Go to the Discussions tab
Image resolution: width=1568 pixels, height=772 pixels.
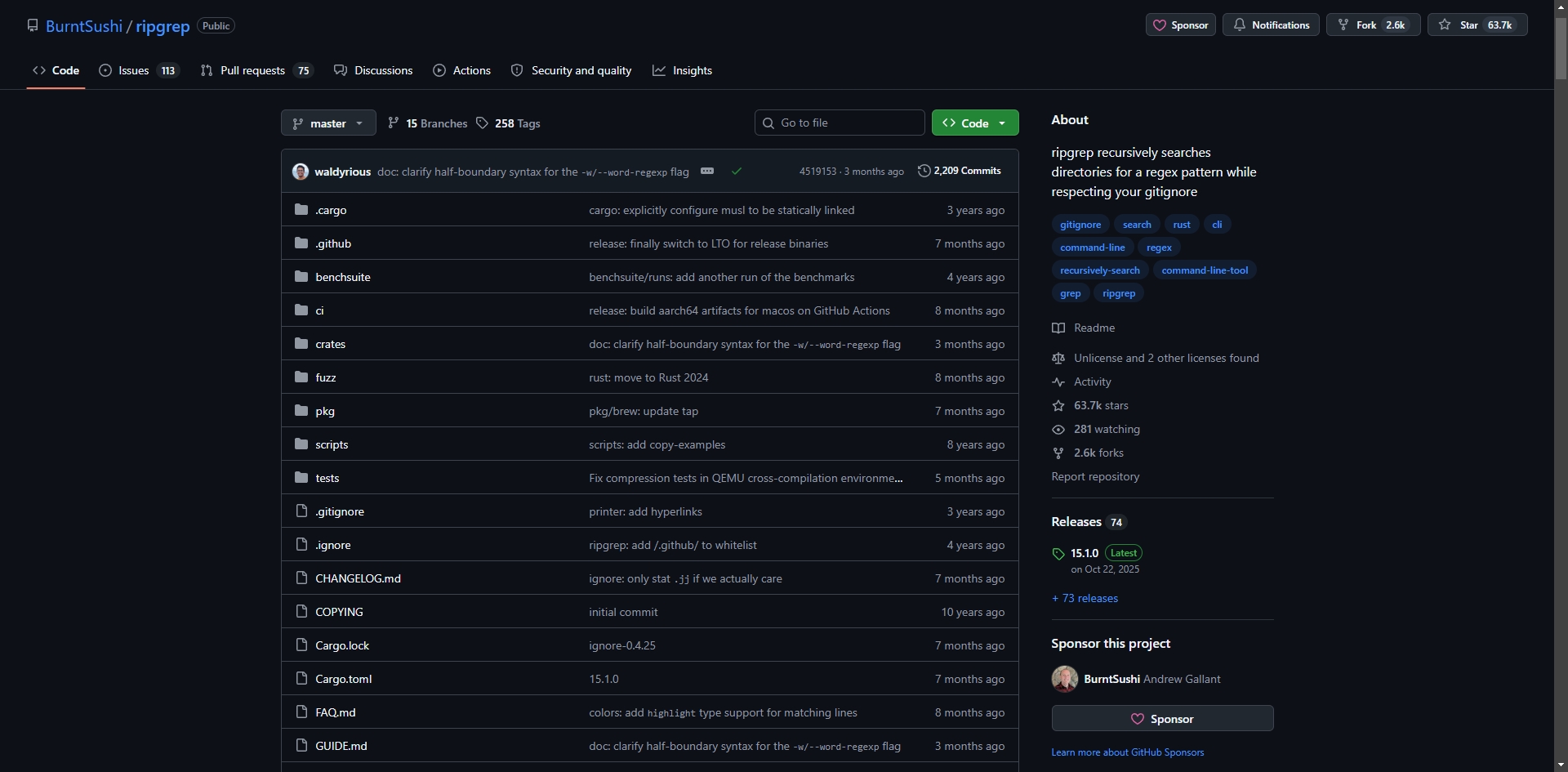[x=373, y=70]
